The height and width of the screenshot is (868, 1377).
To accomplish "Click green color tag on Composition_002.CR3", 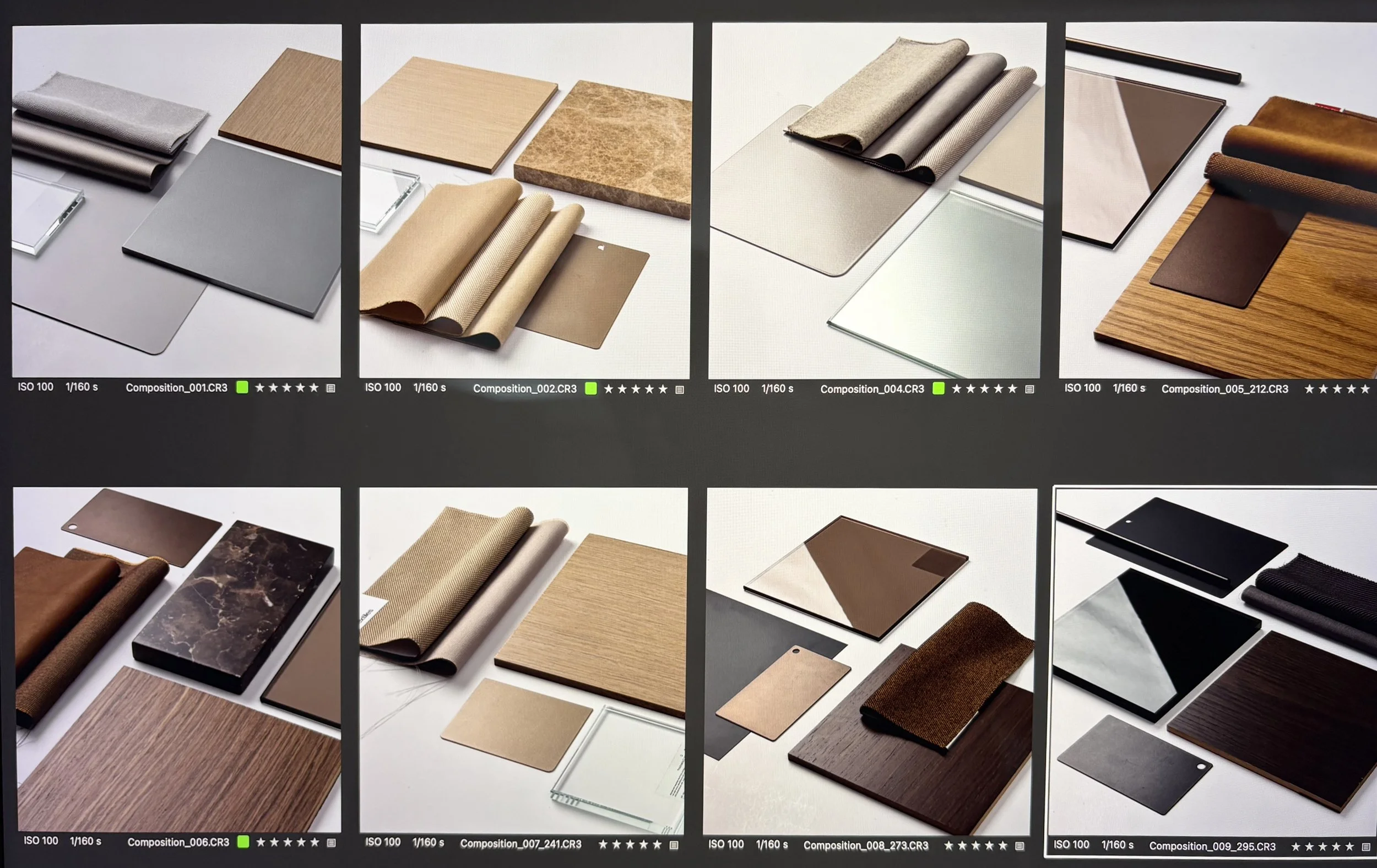I will click(x=590, y=389).
